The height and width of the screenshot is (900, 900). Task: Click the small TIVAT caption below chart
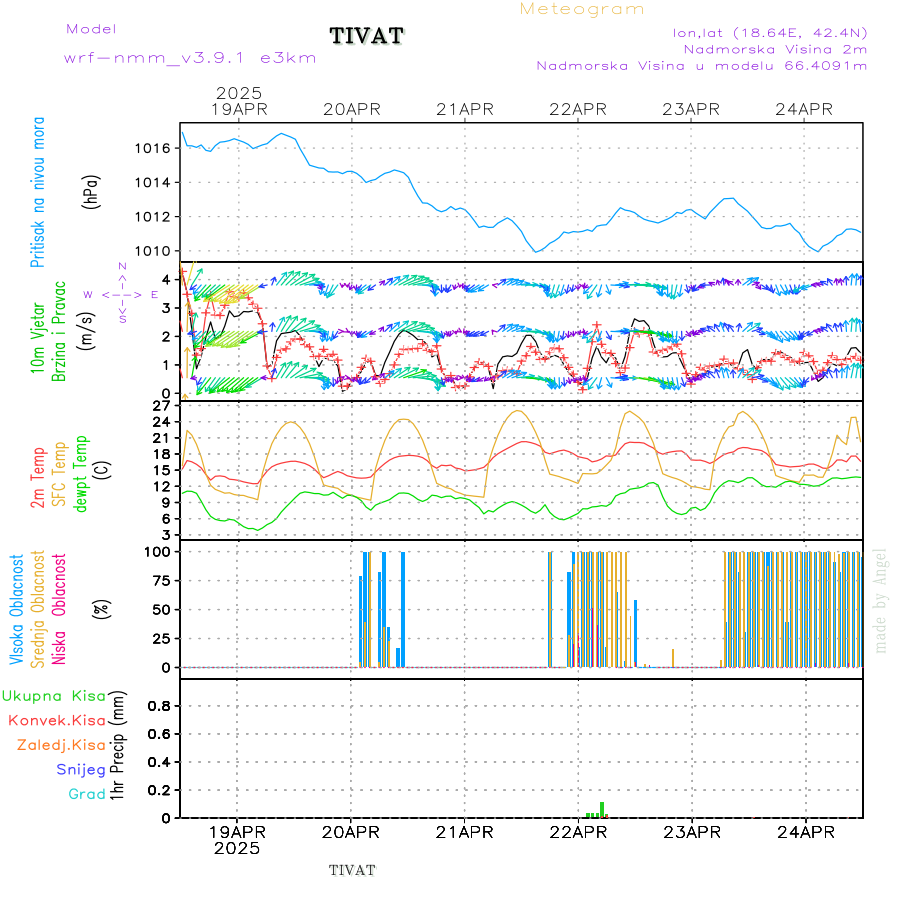(x=352, y=870)
